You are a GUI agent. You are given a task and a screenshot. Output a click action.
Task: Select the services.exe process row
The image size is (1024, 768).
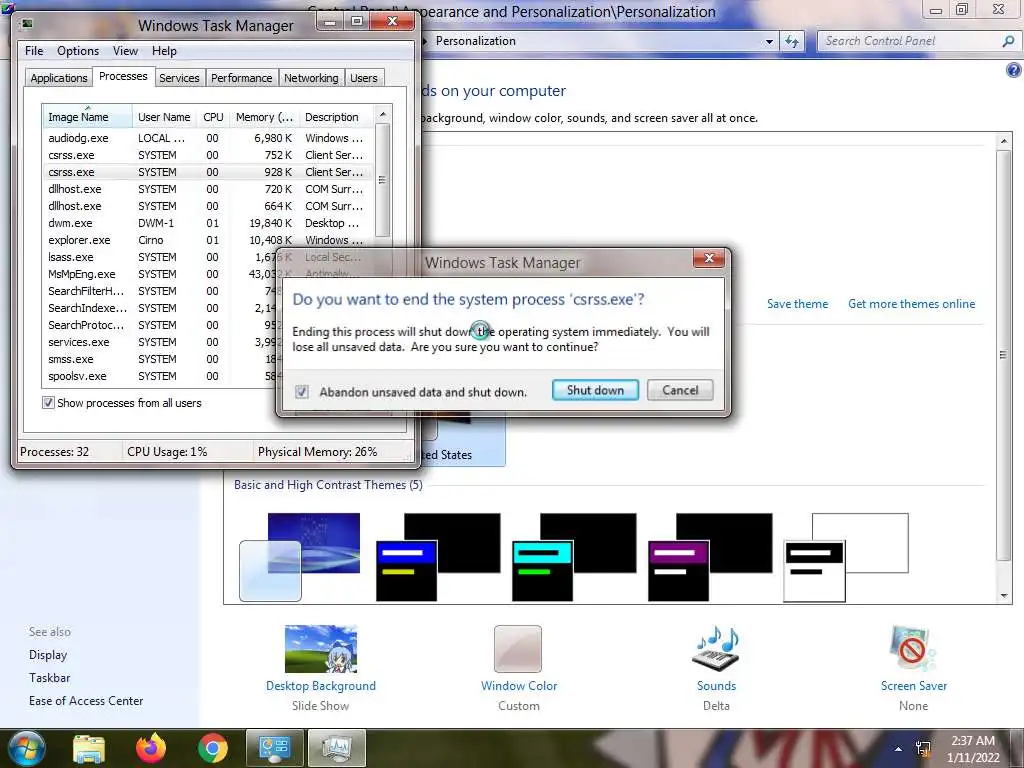pyautogui.click(x=160, y=342)
